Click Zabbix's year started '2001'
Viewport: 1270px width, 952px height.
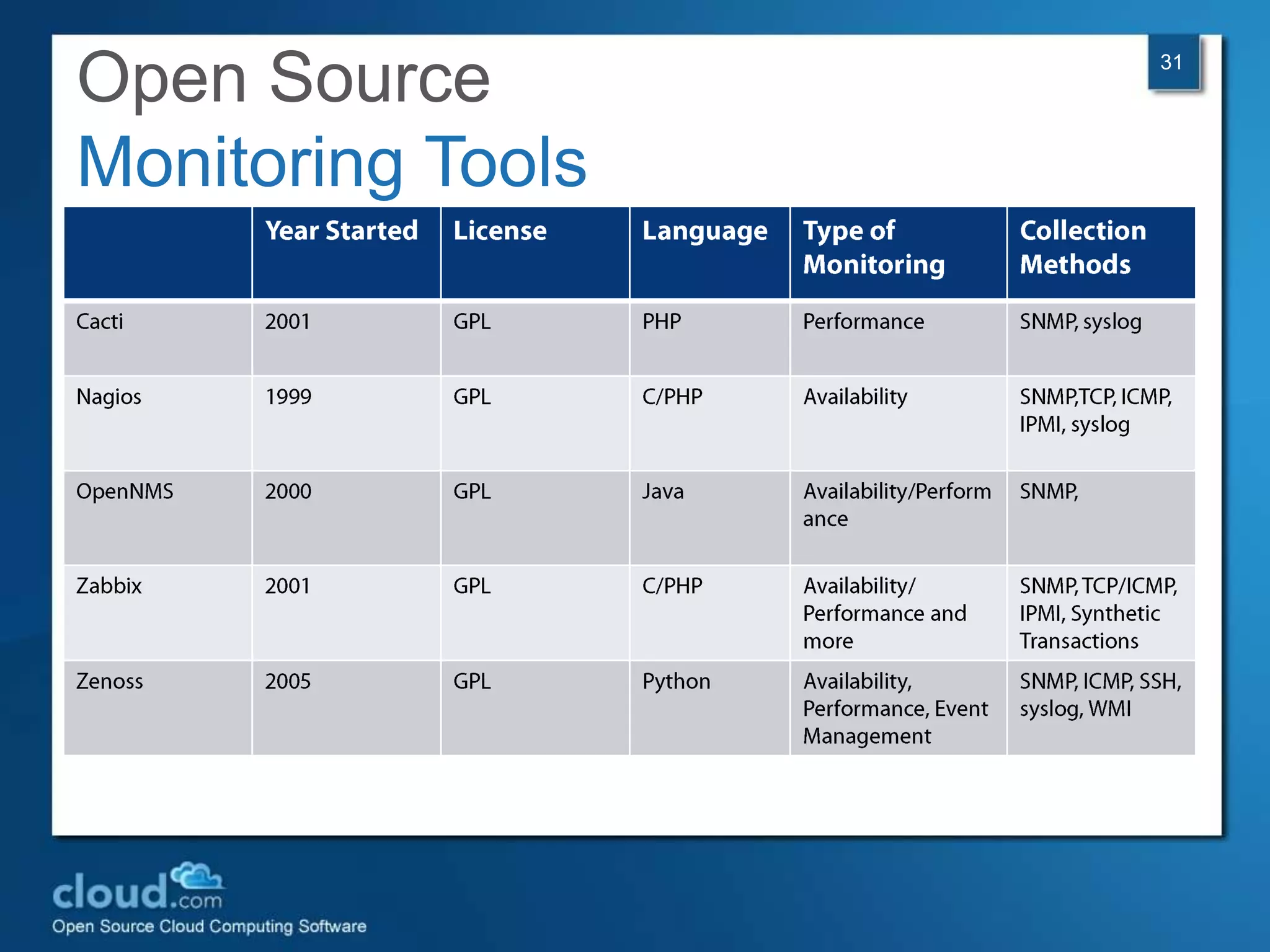346,613
